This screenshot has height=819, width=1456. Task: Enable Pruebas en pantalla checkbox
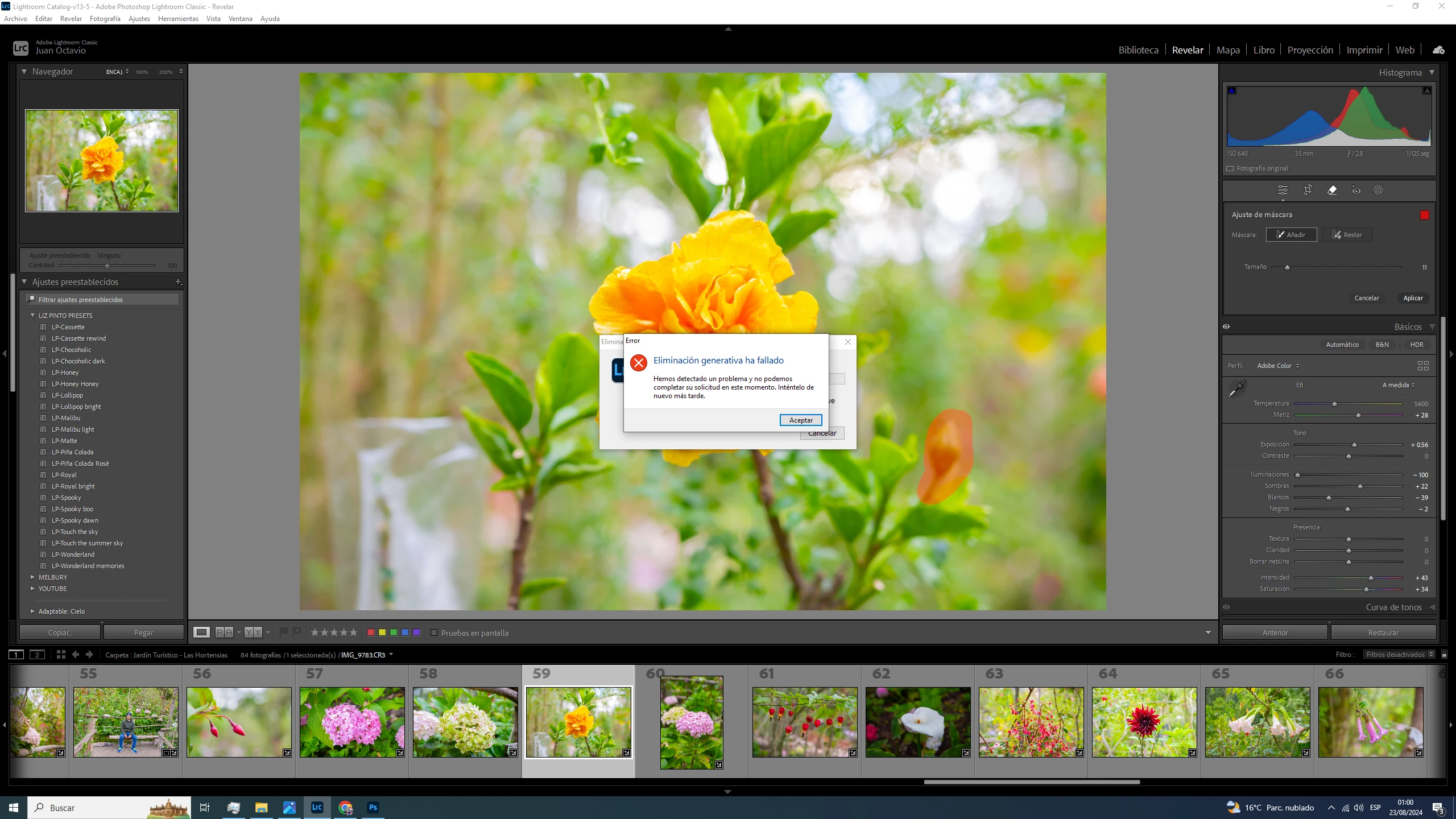click(434, 632)
